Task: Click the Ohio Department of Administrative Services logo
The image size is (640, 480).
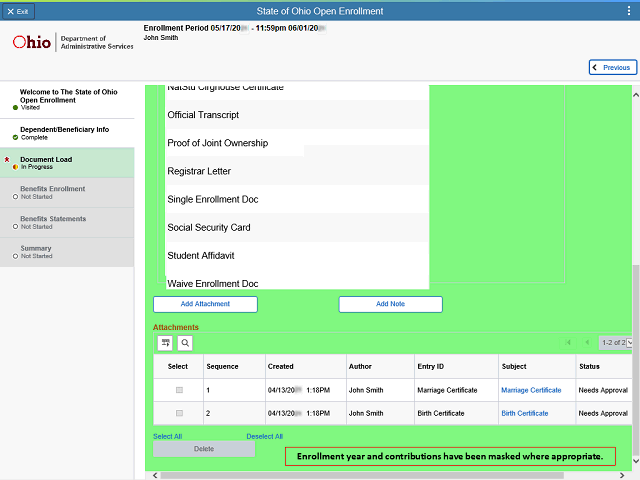Action: pyautogui.click(x=73, y=42)
